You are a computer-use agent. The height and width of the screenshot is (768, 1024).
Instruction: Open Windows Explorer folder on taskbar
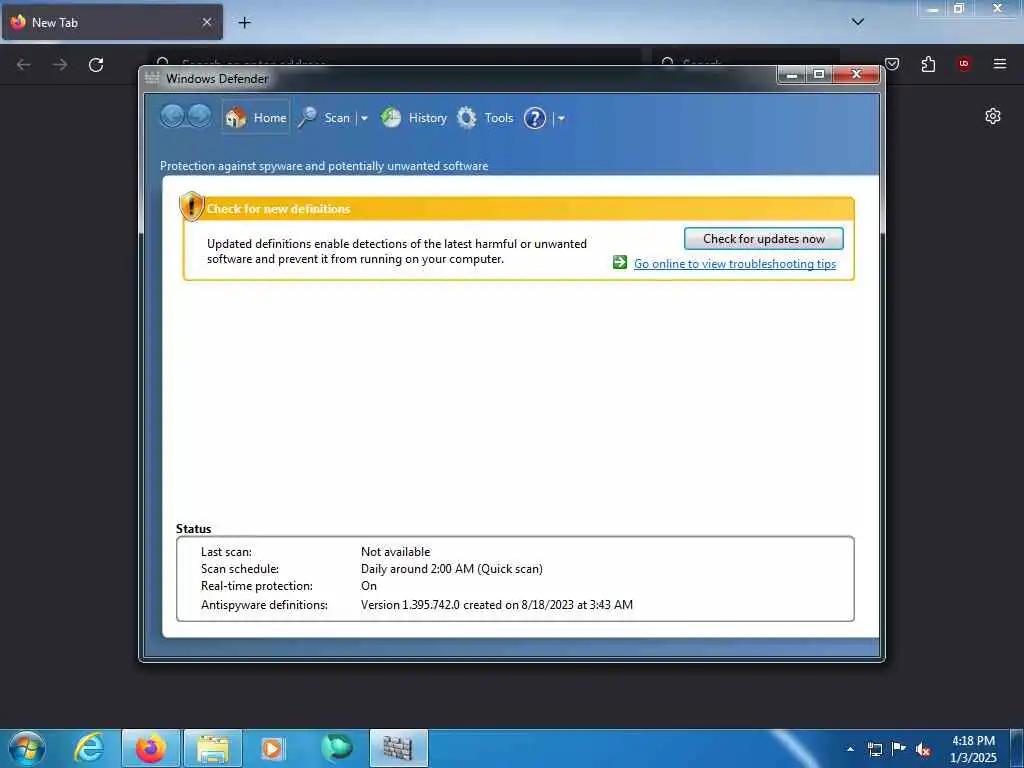tap(213, 748)
